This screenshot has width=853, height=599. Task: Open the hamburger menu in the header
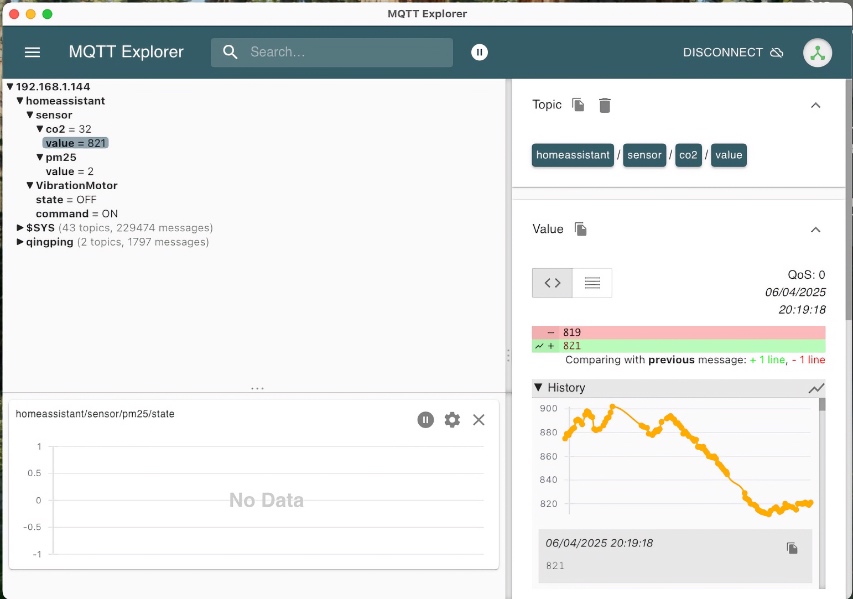click(x=33, y=52)
